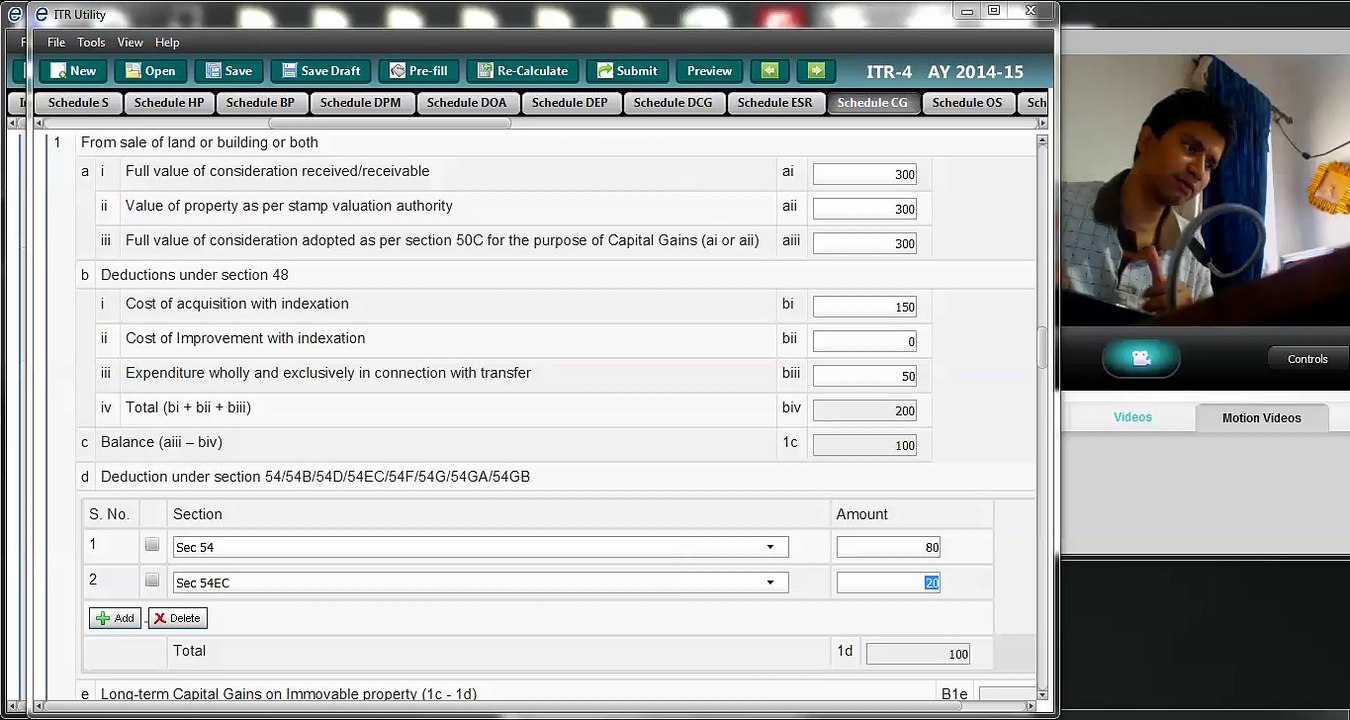
Task: Delete the selected deduction row
Action: click(177, 618)
